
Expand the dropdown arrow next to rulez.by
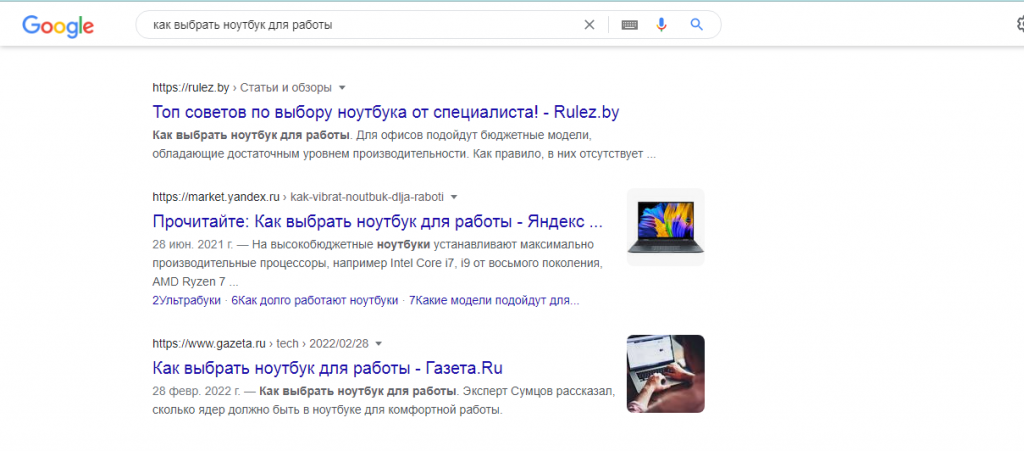342,87
